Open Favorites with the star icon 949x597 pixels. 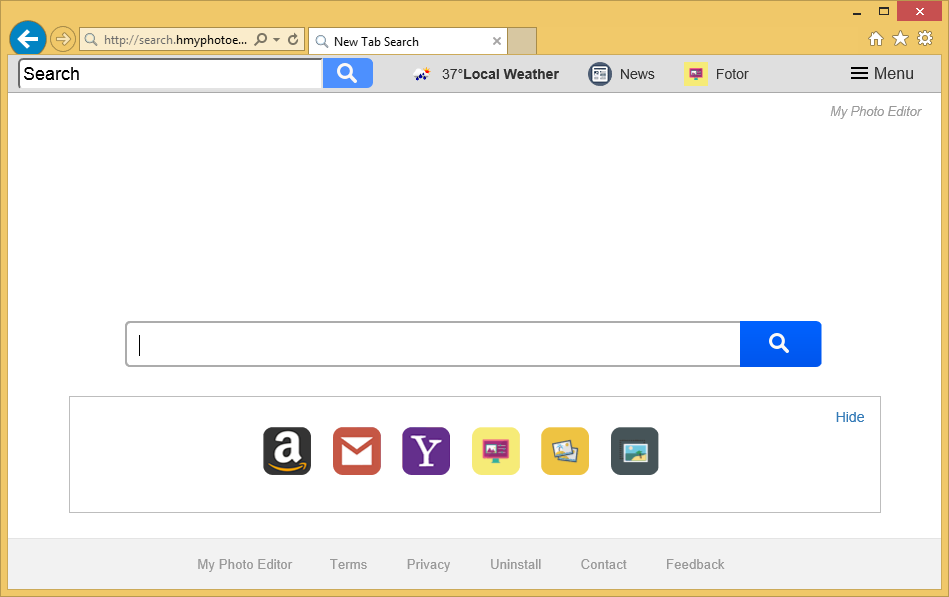(901, 39)
